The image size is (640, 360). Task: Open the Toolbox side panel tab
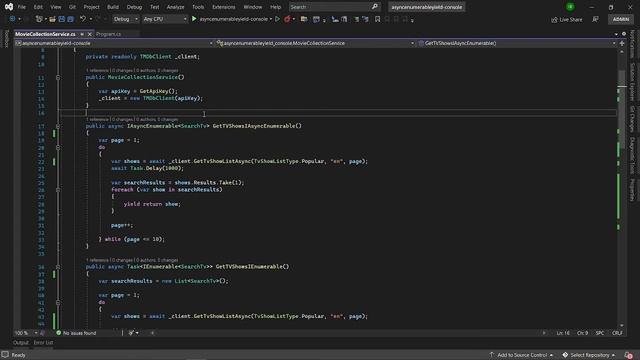(6, 39)
